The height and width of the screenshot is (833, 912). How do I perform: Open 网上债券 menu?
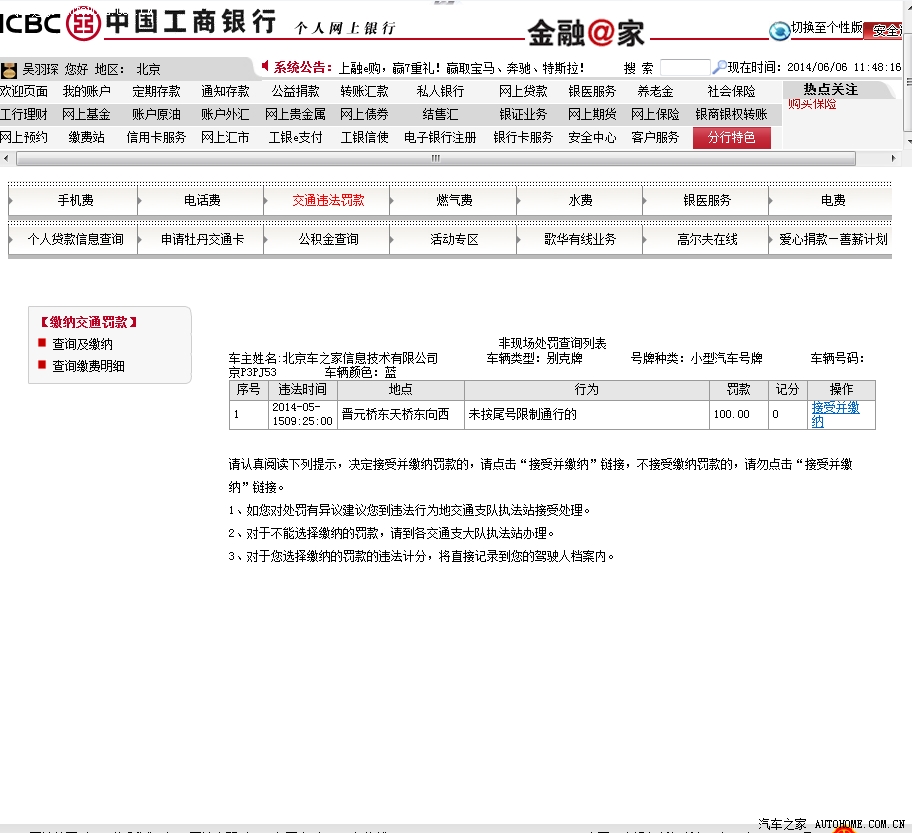pyautogui.click(x=364, y=115)
